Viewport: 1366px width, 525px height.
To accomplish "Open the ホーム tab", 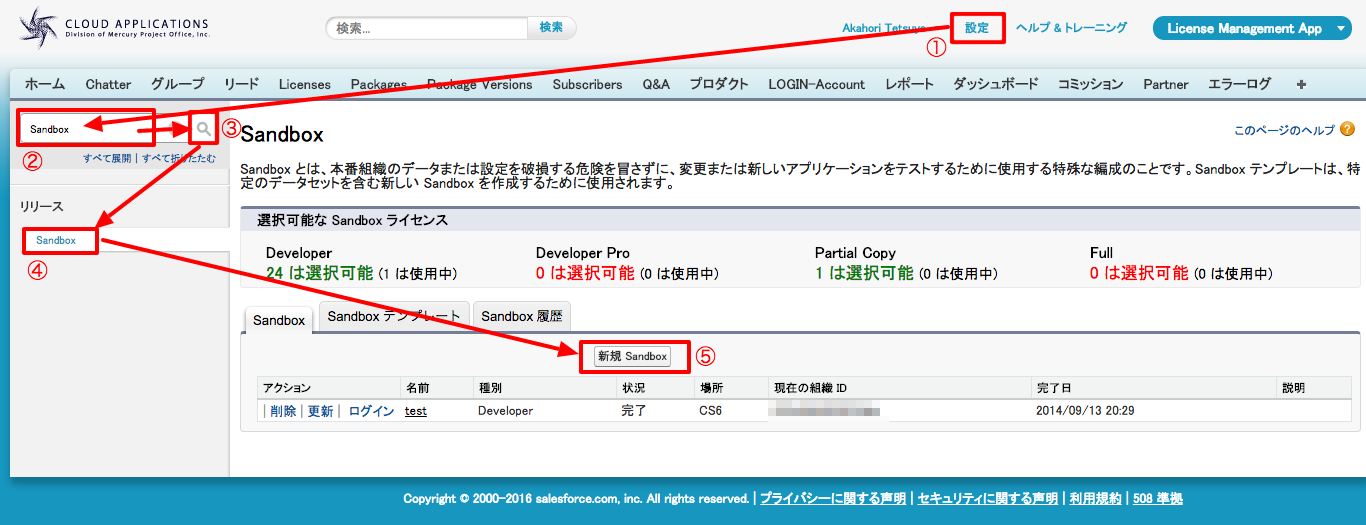I will (45, 84).
